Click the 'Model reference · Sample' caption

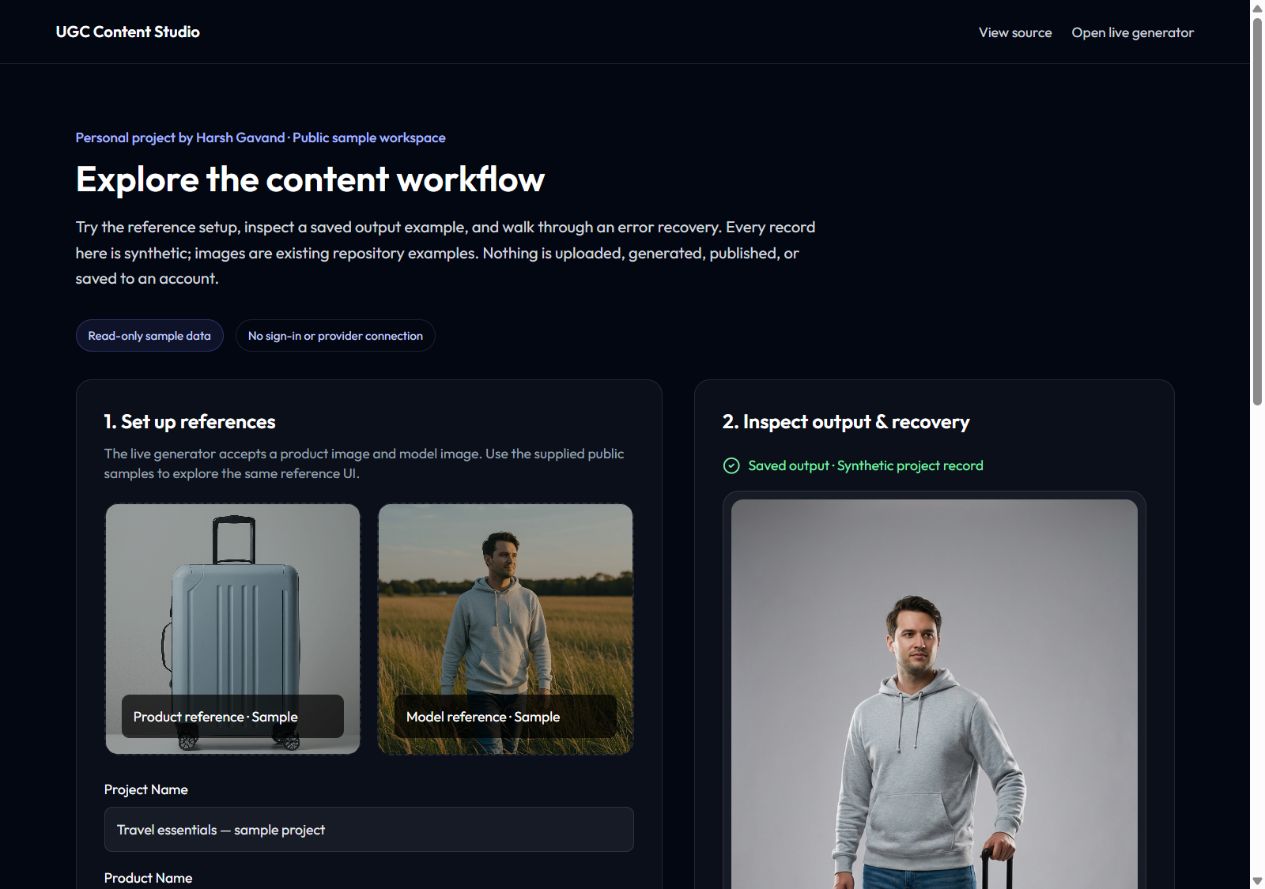click(483, 717)
